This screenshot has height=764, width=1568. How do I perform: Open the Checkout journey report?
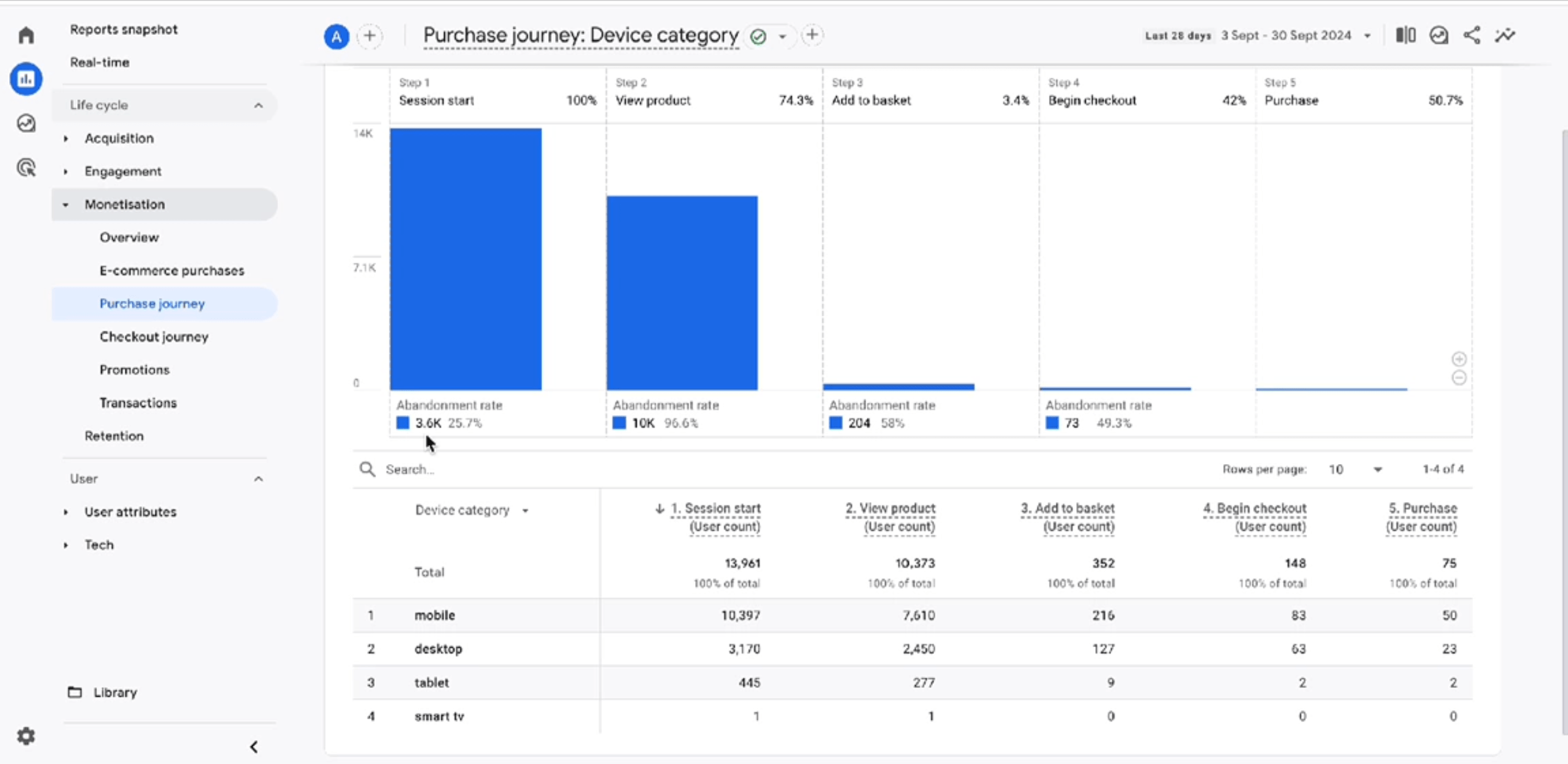(154, 336)
